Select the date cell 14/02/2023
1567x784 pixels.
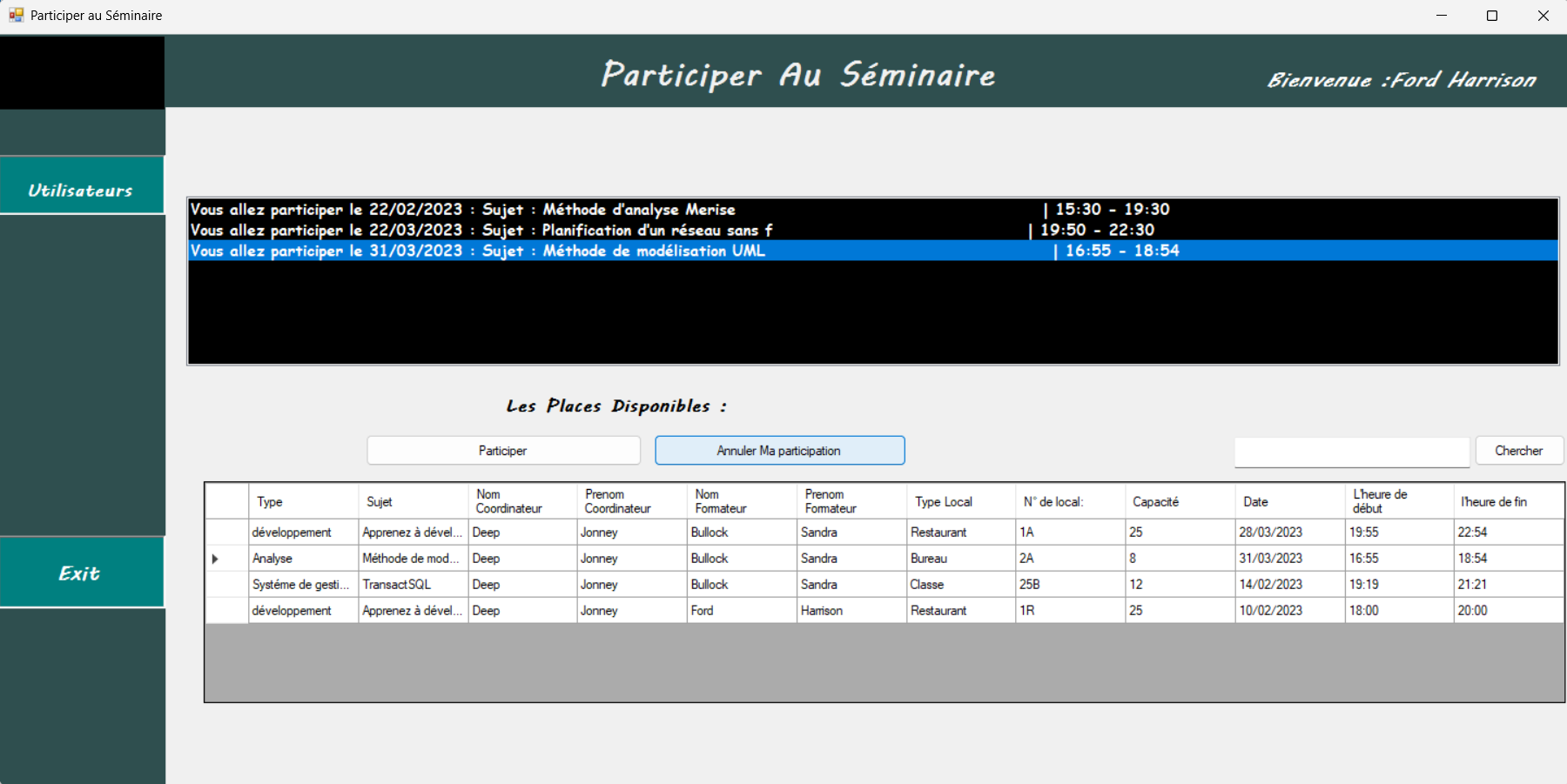coord(1290,585)
